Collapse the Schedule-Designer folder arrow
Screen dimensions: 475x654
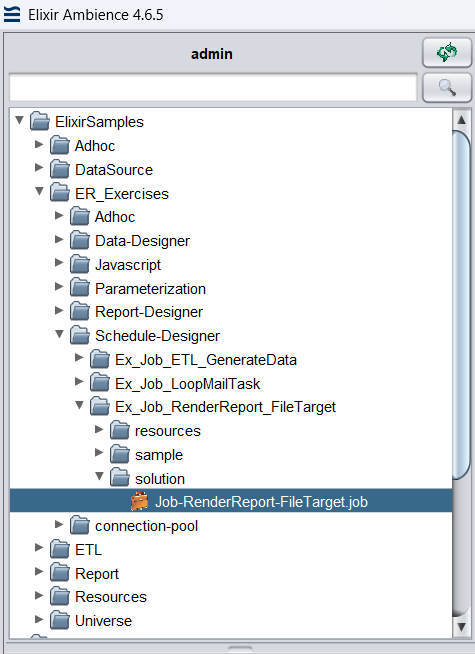[x=59, y=334]
